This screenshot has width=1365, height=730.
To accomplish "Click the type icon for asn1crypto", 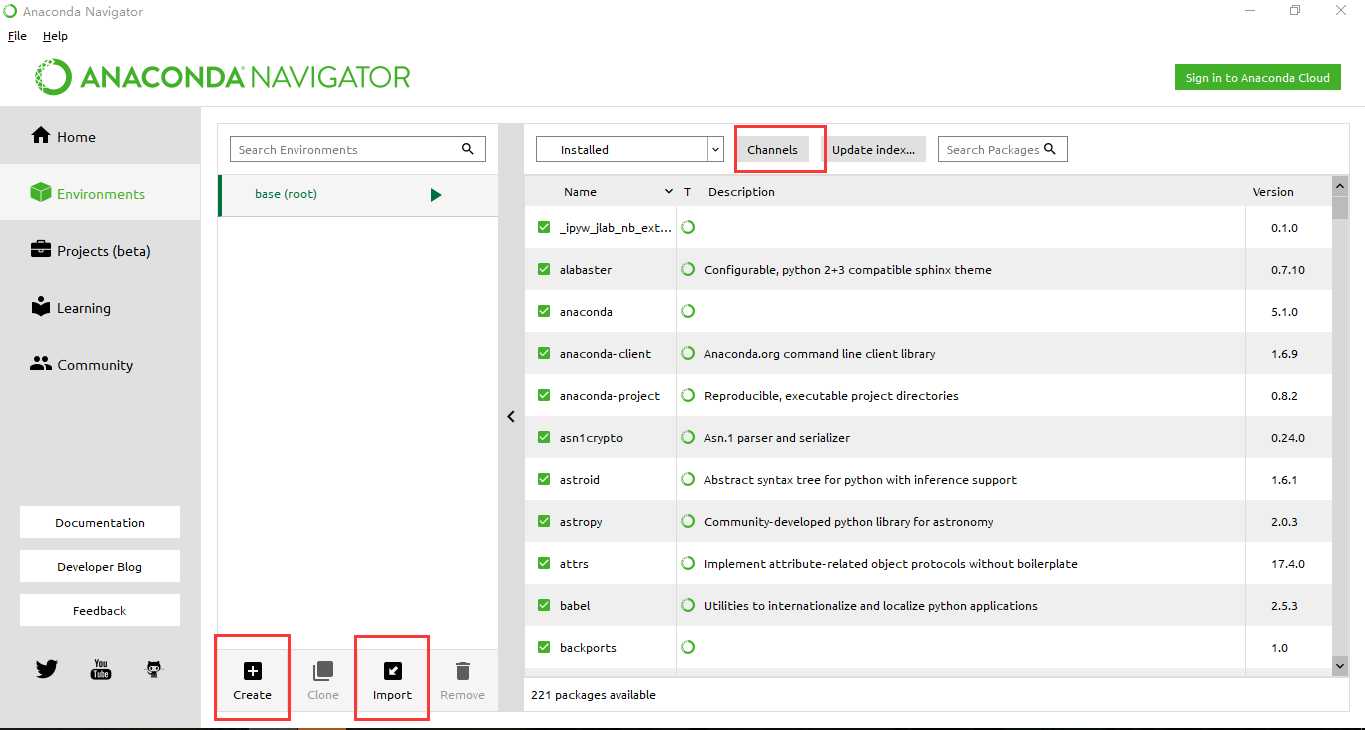I will tap(688, 437).
